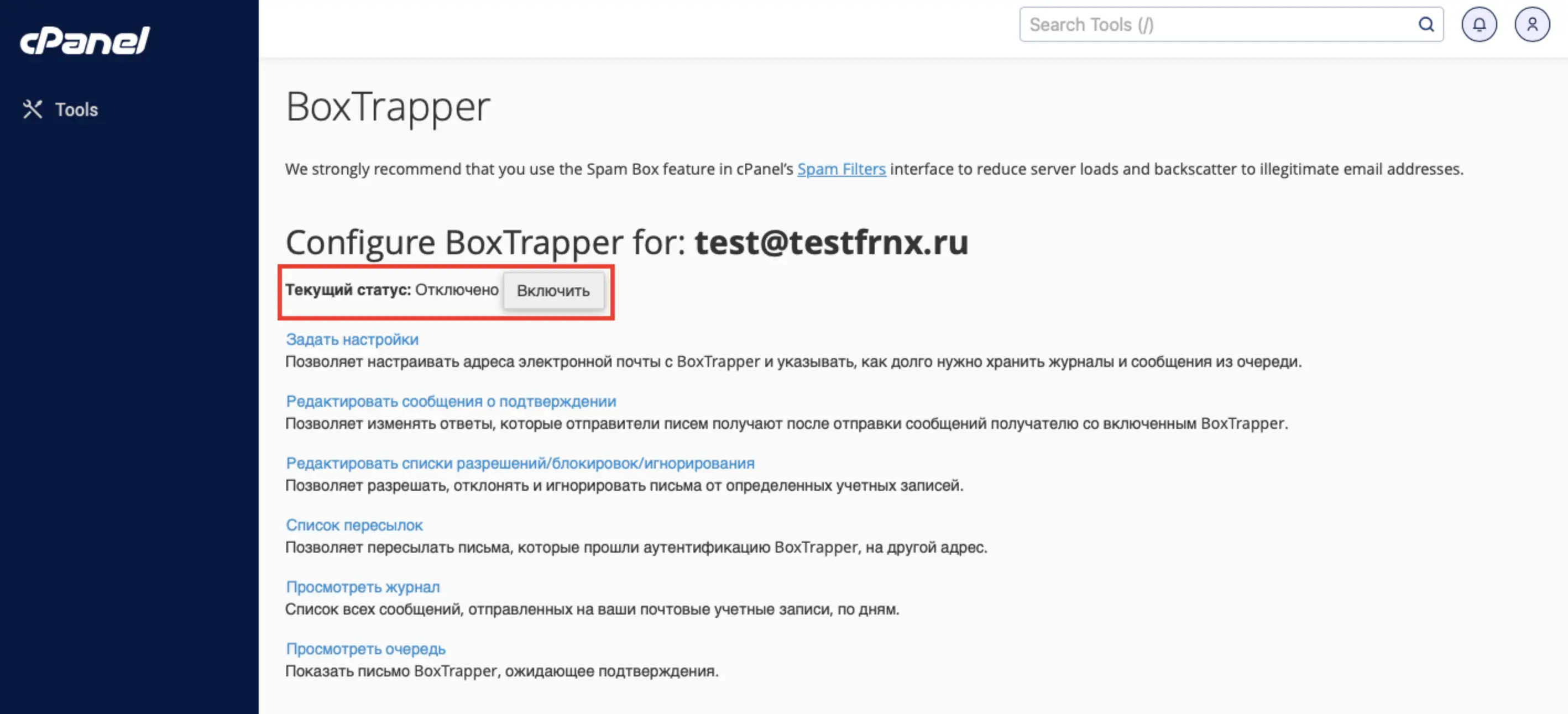Viewport: 1568px width, 714px height.
Task: Click the 'We strongly recommend' notice text
Action: coord(874,169)
